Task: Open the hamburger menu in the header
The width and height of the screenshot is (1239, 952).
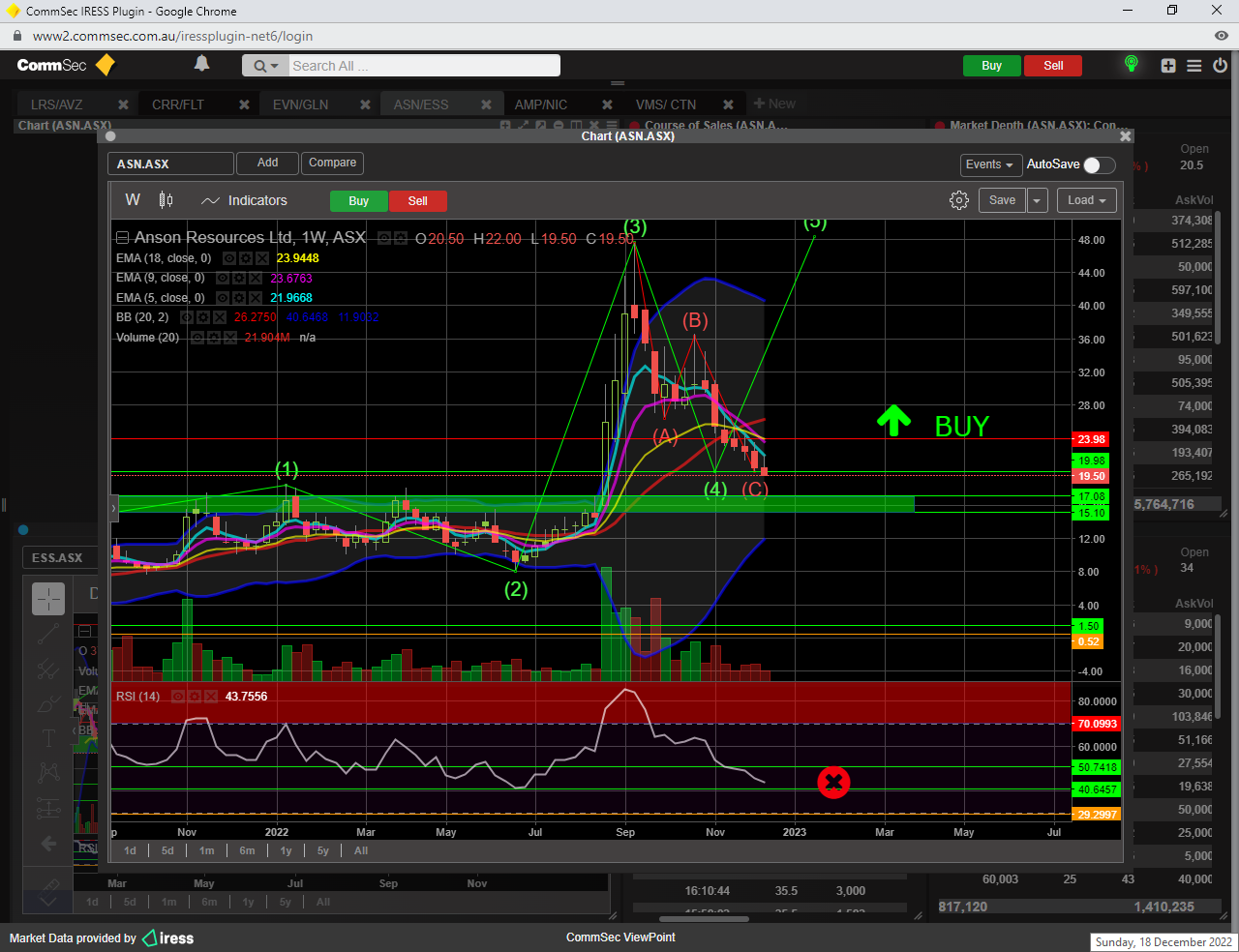Action: [1194, 66]
